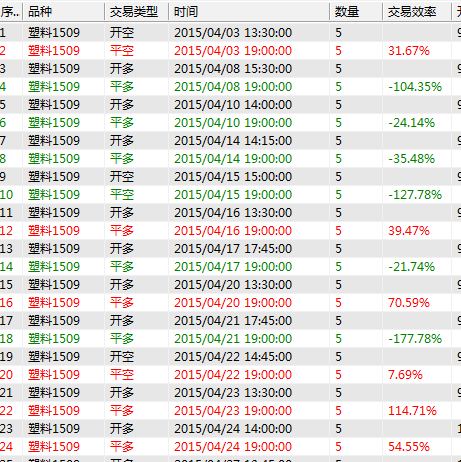This screenshot has height=462, width=461.
Task: Select time cell 2015/04/16 13:30:00
Action: coord(233,213)
